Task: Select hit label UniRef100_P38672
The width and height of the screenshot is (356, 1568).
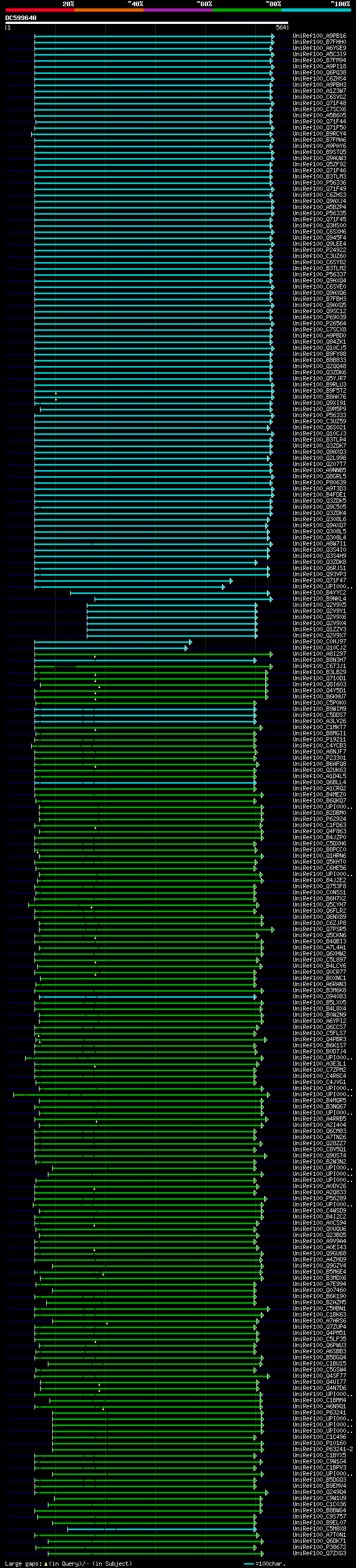Action: [x=319, y=1547]
